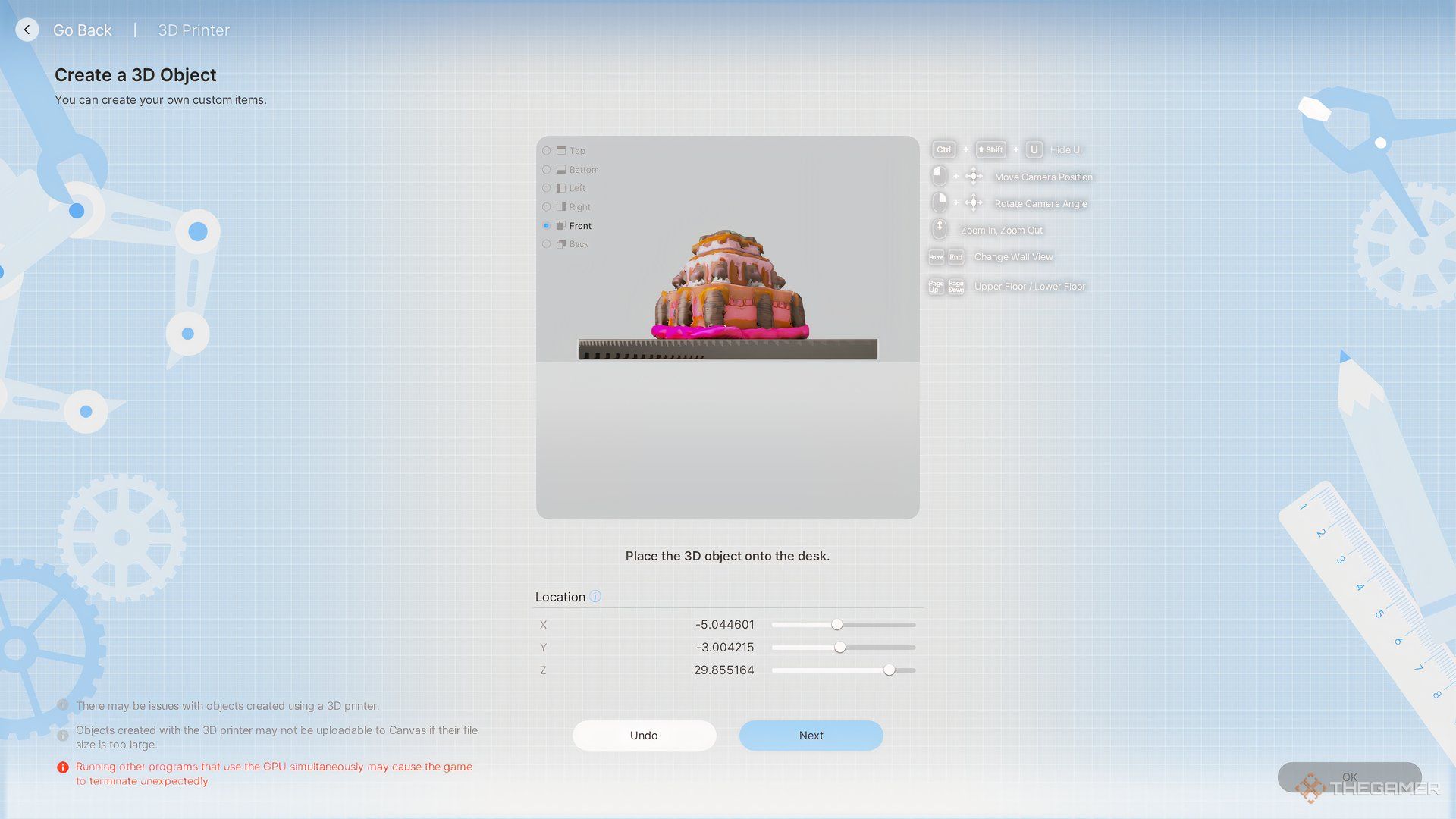The image size is (1456, 819).
Task: Select the Top view radio button
Action: (x=546, y=151)
